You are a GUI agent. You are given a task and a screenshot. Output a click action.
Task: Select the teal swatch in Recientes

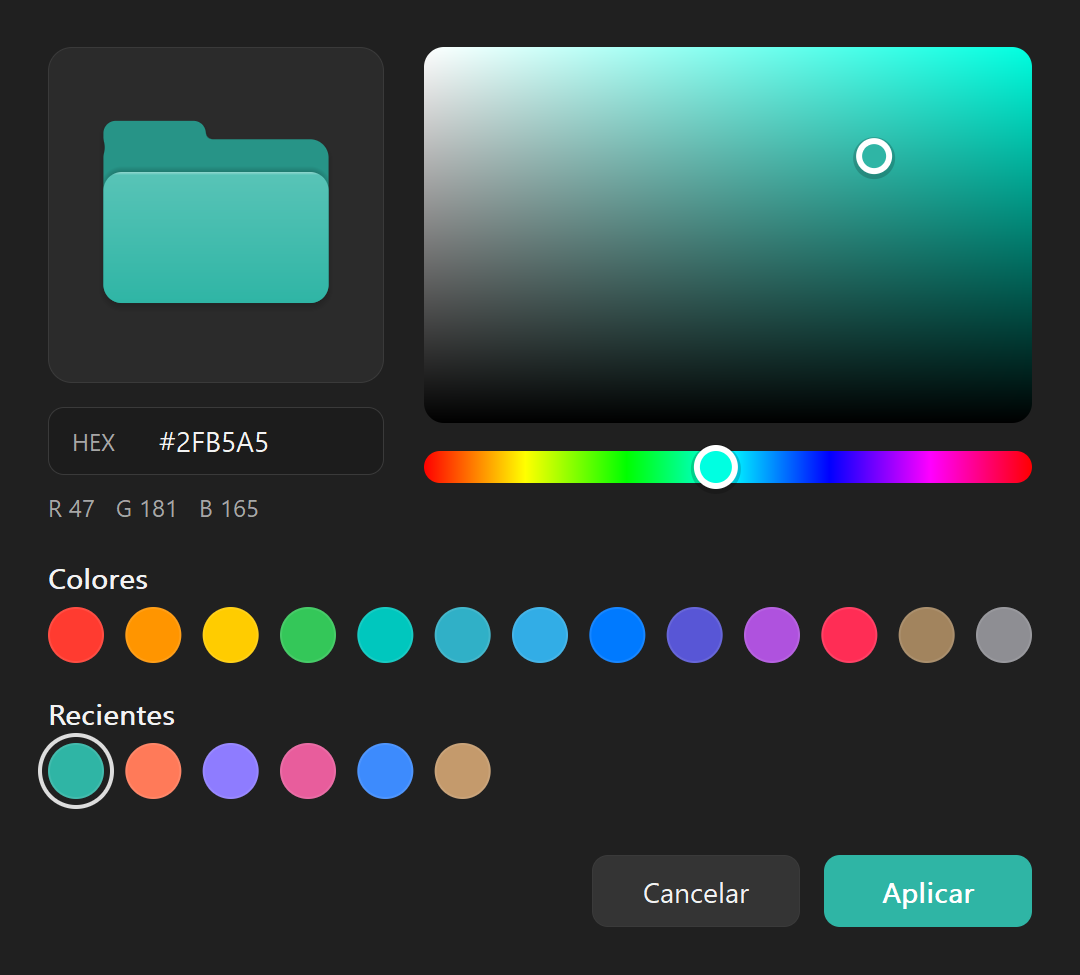pos(76,771)
